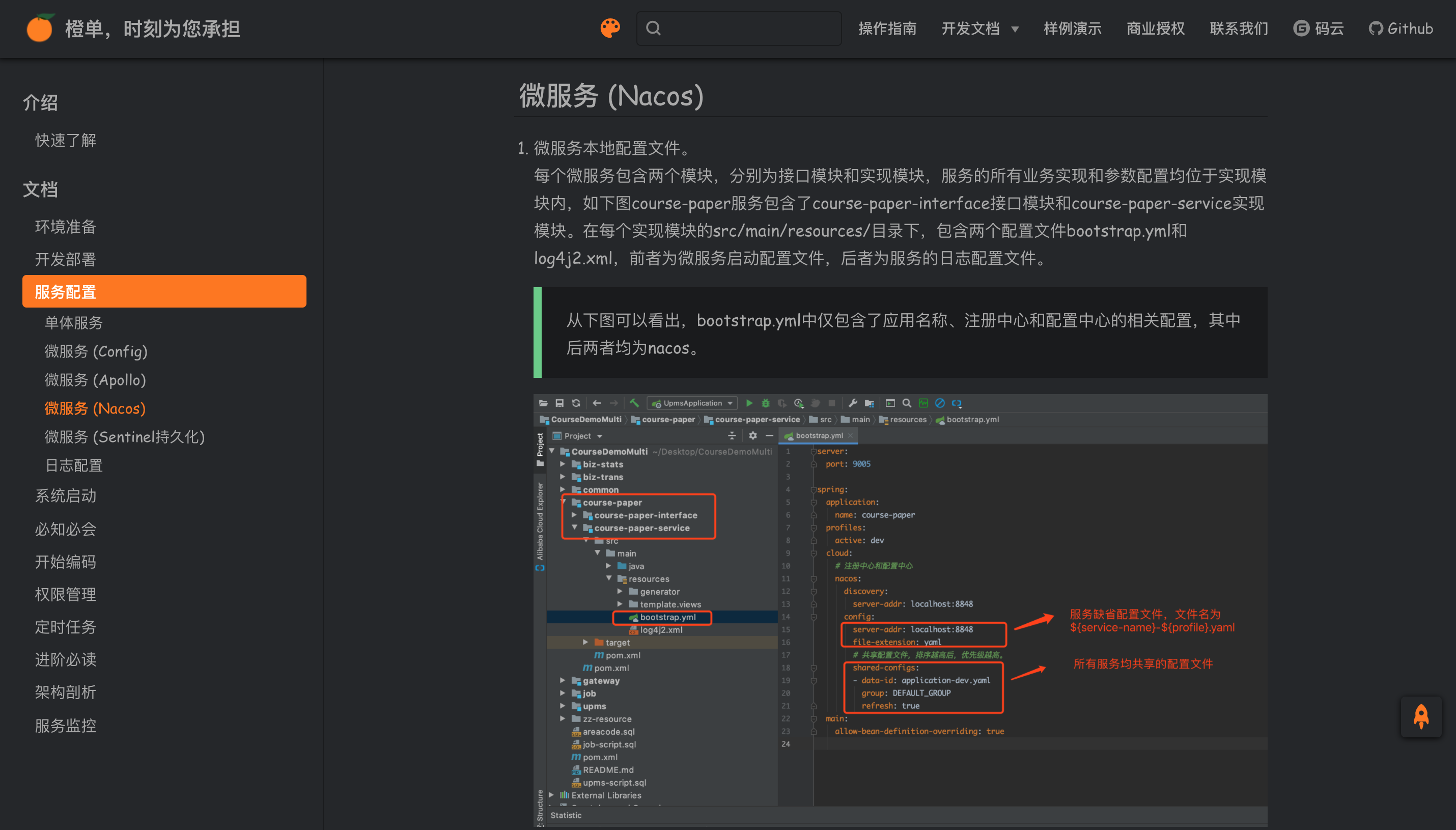This screenshot has width=1456, height=830.
Task: Open the 操作指南 menu item
Action: [x=887, y=29]
